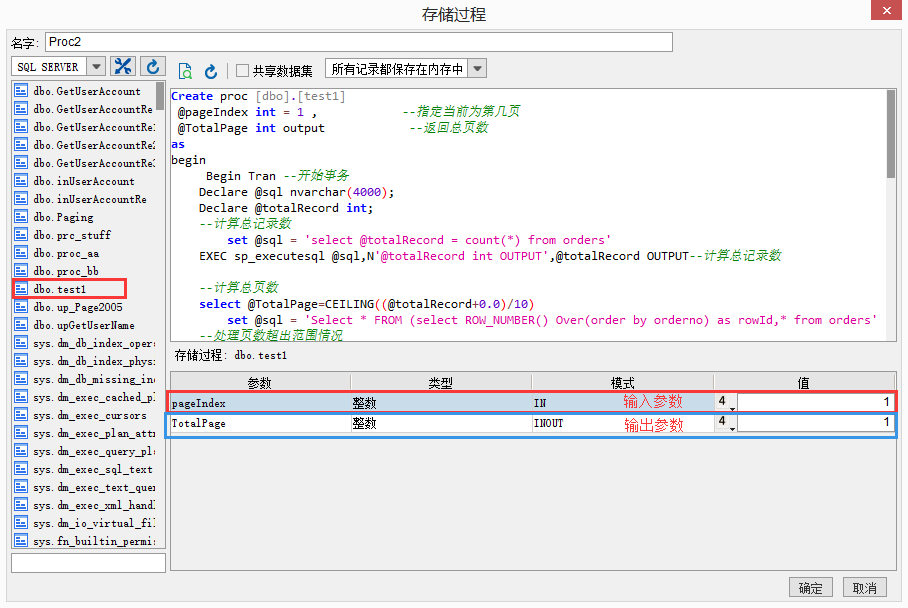
Task: Click the TotalPage value field
Action: pyautogui.click(x=816, y=423)
